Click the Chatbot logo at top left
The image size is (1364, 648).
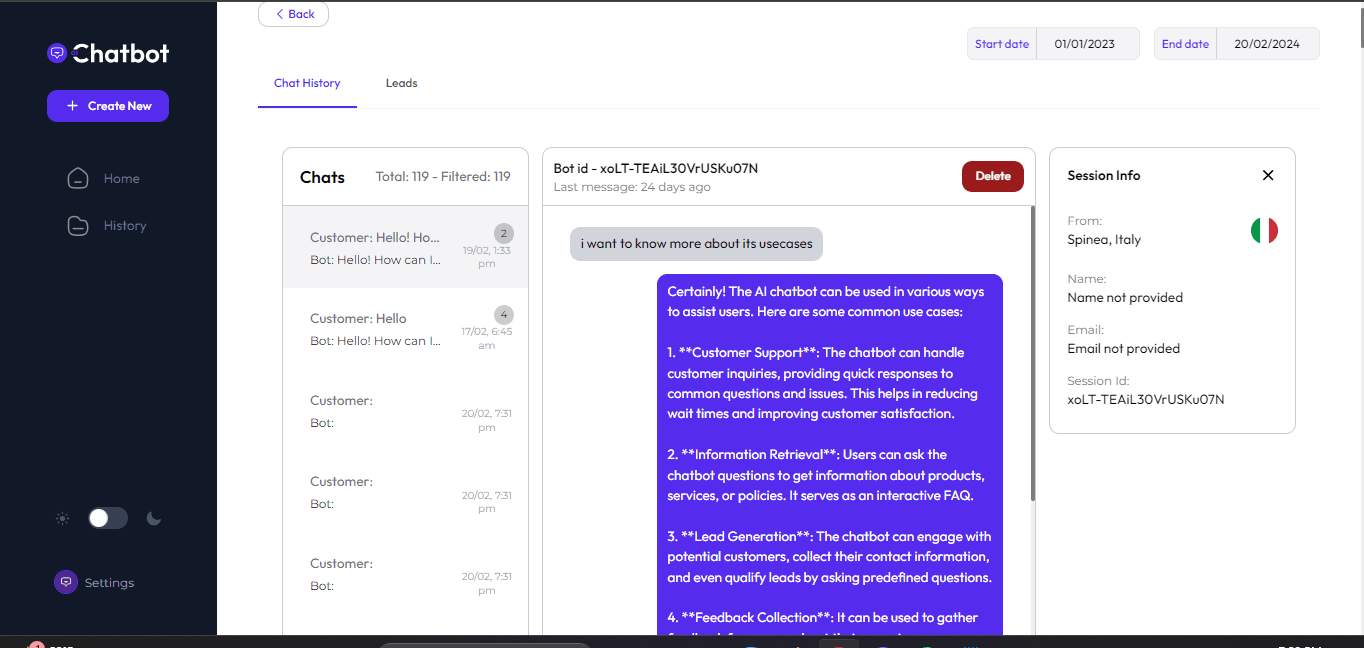(107, 53)
